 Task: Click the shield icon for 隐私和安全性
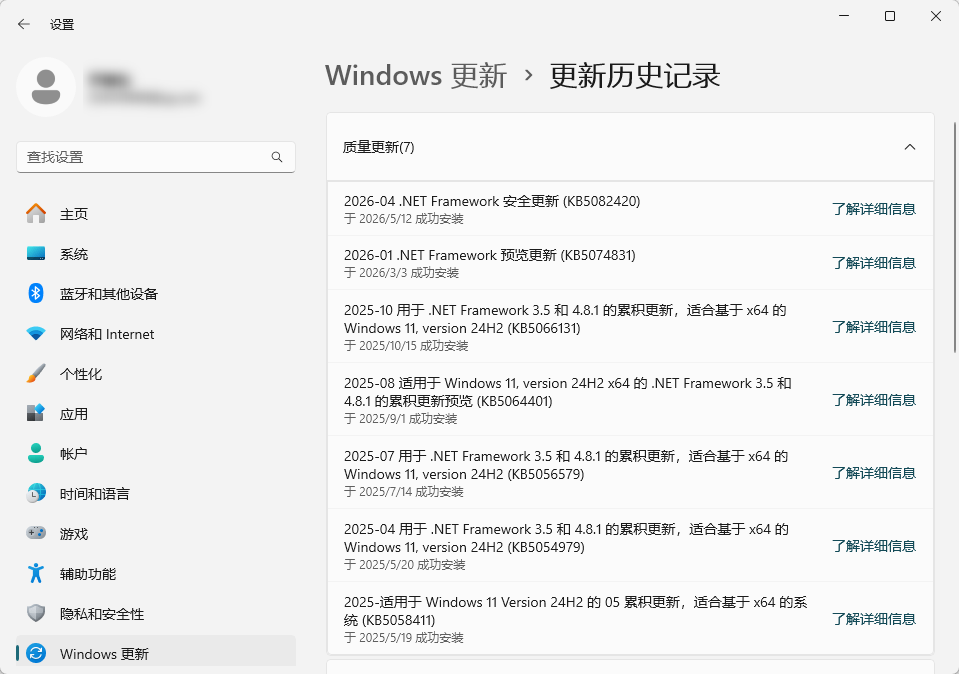click(36, 613)
